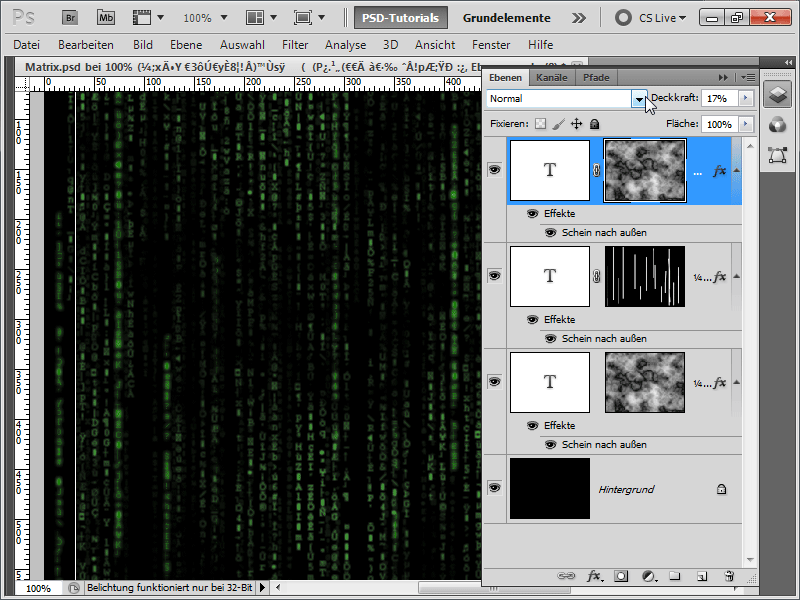Open the Deckkraft opacity slider arrow
The height and width of the screenshot is (600, 800).
pyautogui.click(x=746, y=98)
